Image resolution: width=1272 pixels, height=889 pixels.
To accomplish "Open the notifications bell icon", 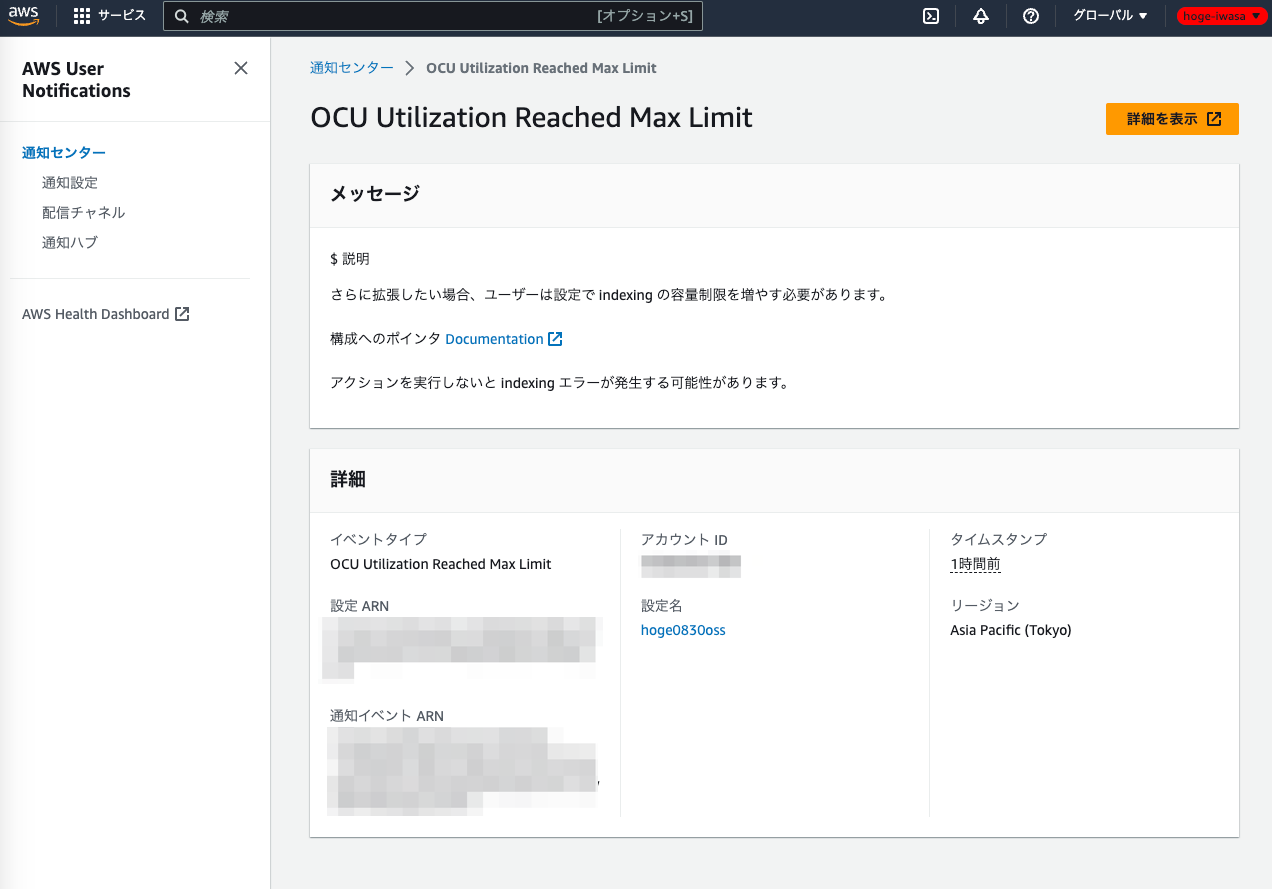I will tap(980, 16).
